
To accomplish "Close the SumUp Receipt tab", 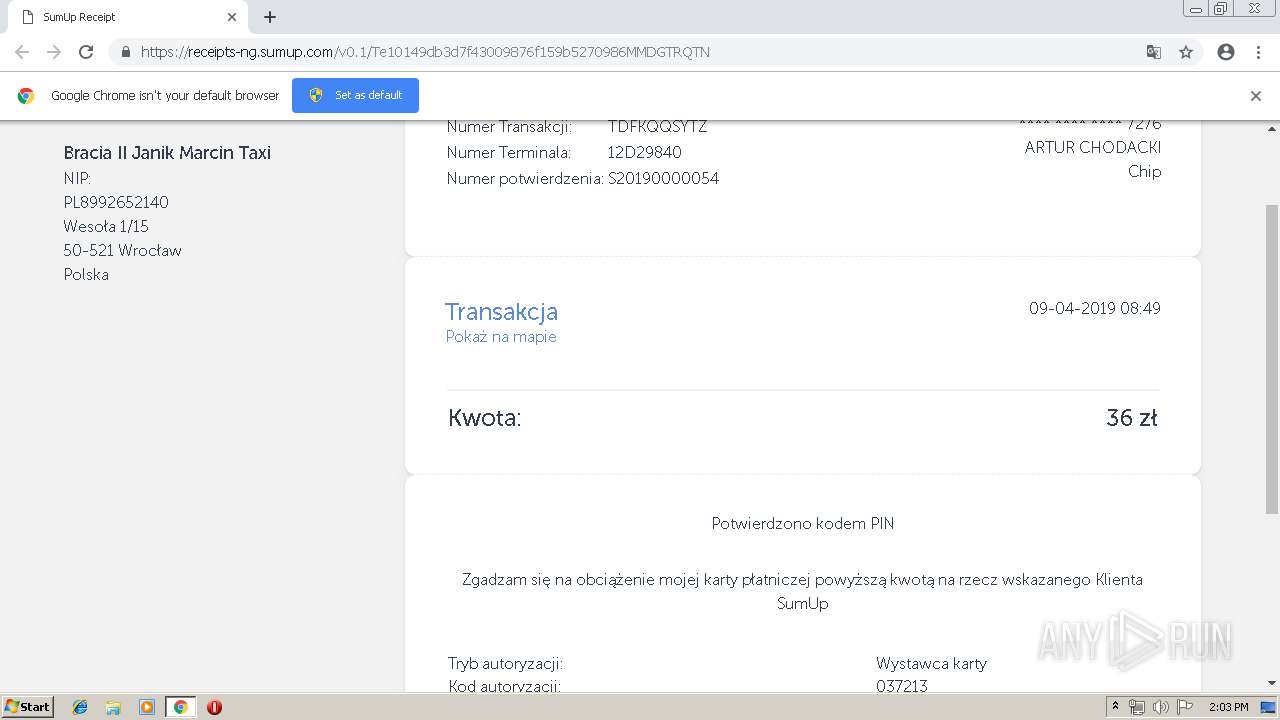I will point(232,17).
